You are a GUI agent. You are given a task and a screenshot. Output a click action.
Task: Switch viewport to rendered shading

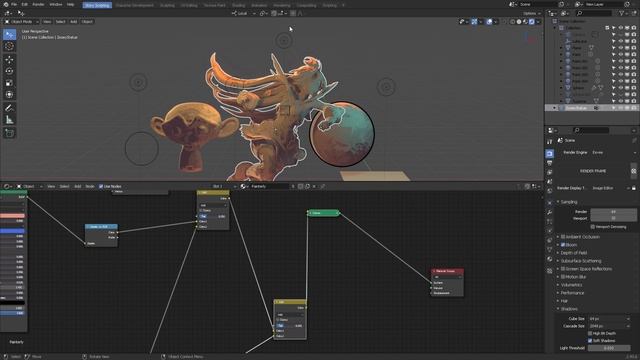click(532, 22)
